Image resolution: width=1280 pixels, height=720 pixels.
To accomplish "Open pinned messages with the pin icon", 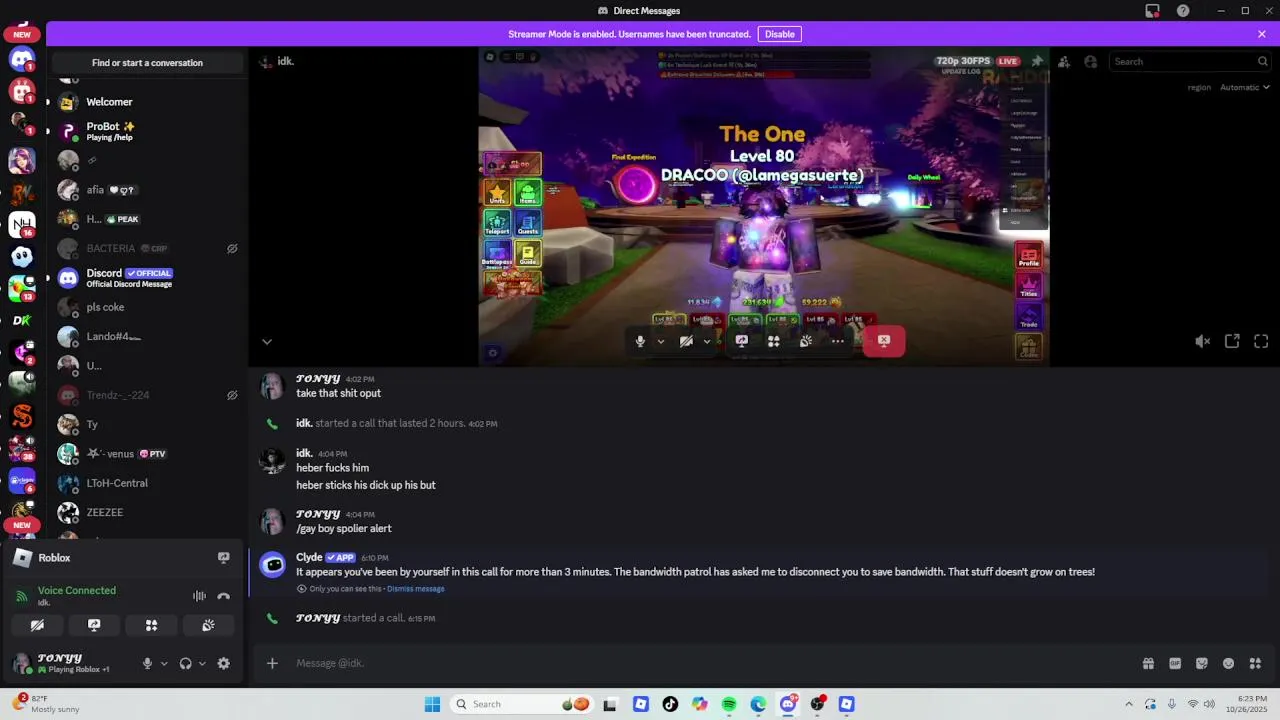I will pos(1037,61).
